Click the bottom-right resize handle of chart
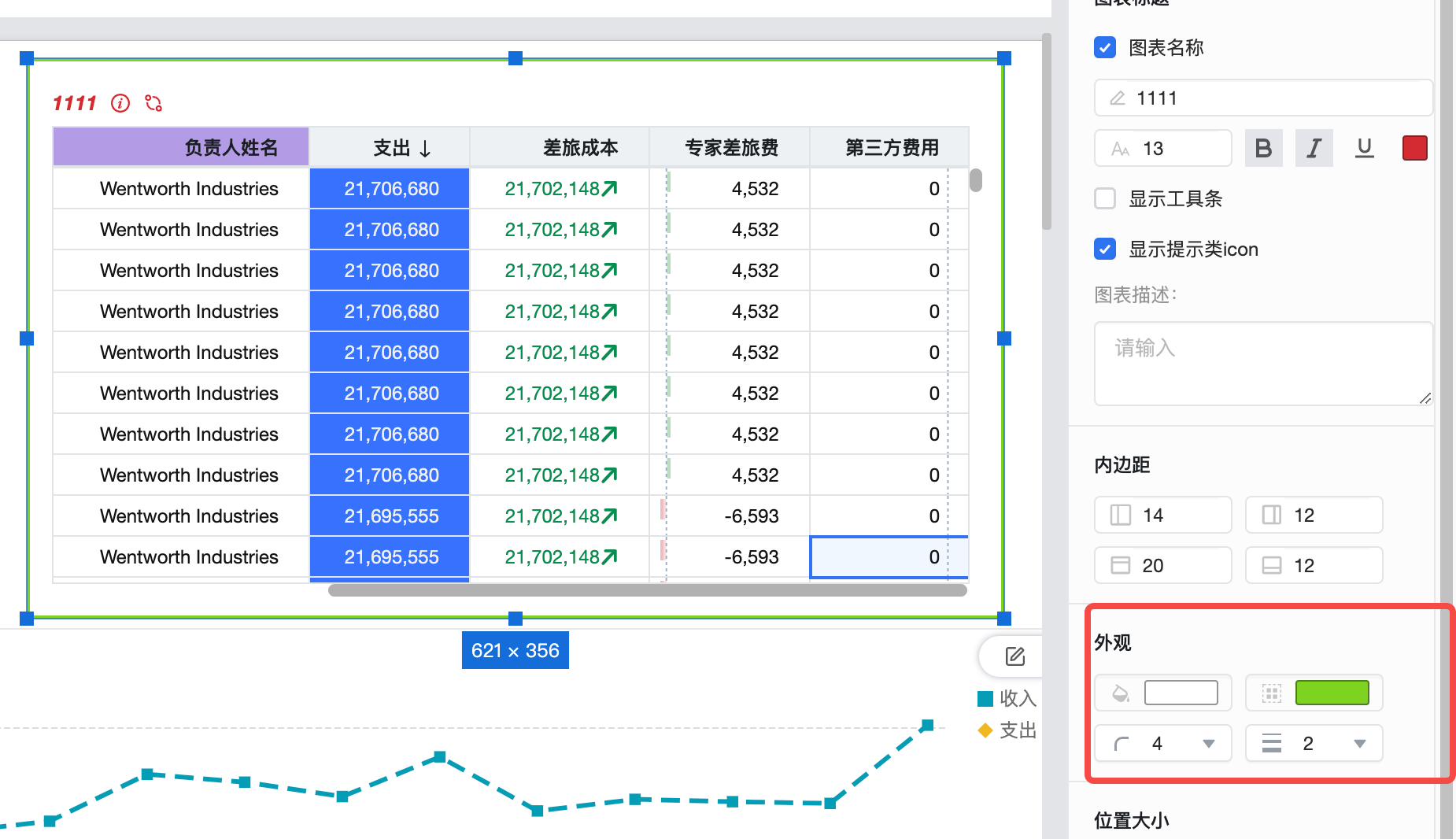The width and height of the screenshot is (1456, 839). (x=1004, y=619)
